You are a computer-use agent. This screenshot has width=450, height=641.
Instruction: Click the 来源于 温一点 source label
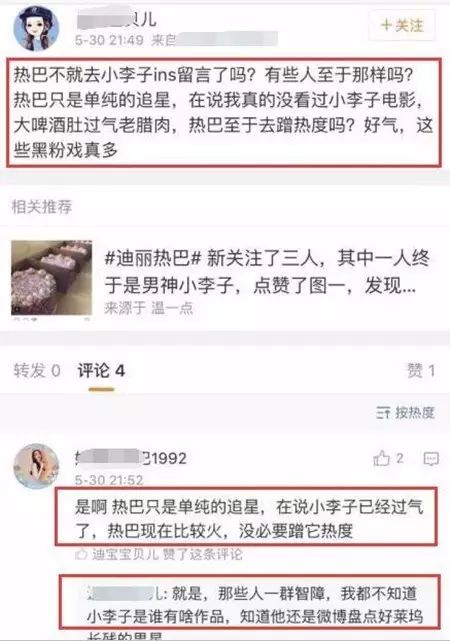[x=149, y=308]
